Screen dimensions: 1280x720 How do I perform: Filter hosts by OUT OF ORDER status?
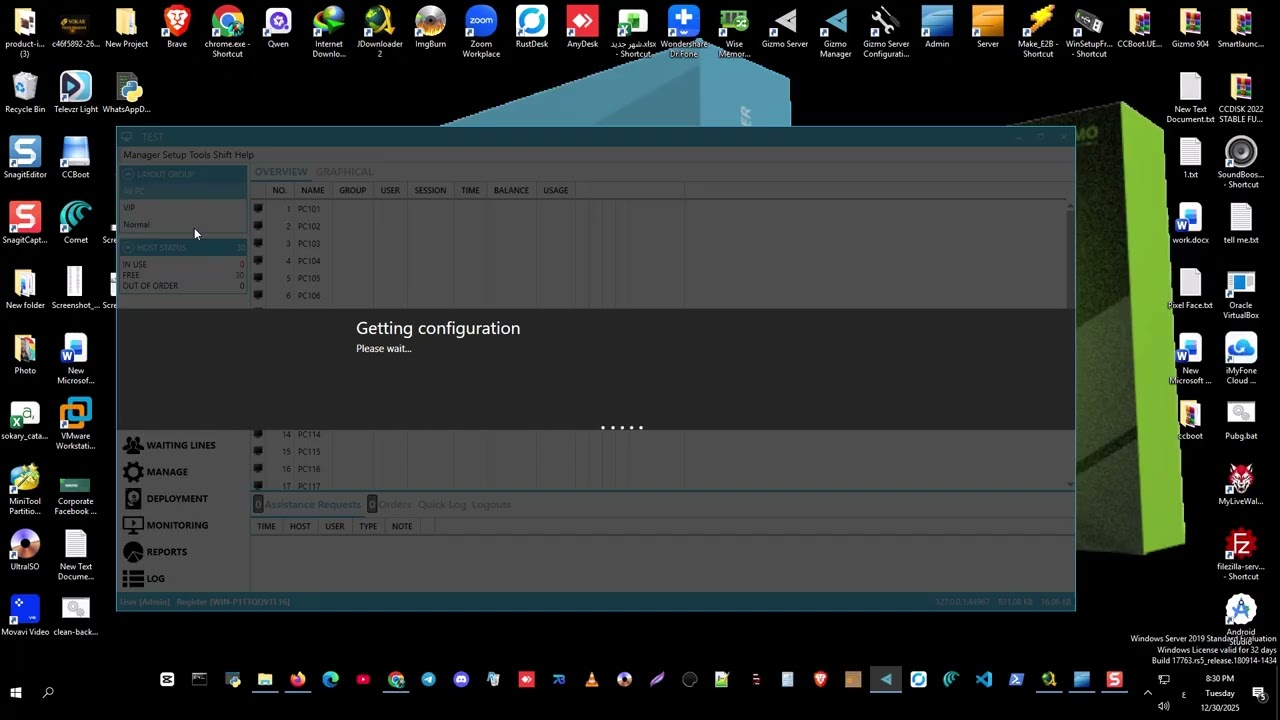(x=184, y=286)
